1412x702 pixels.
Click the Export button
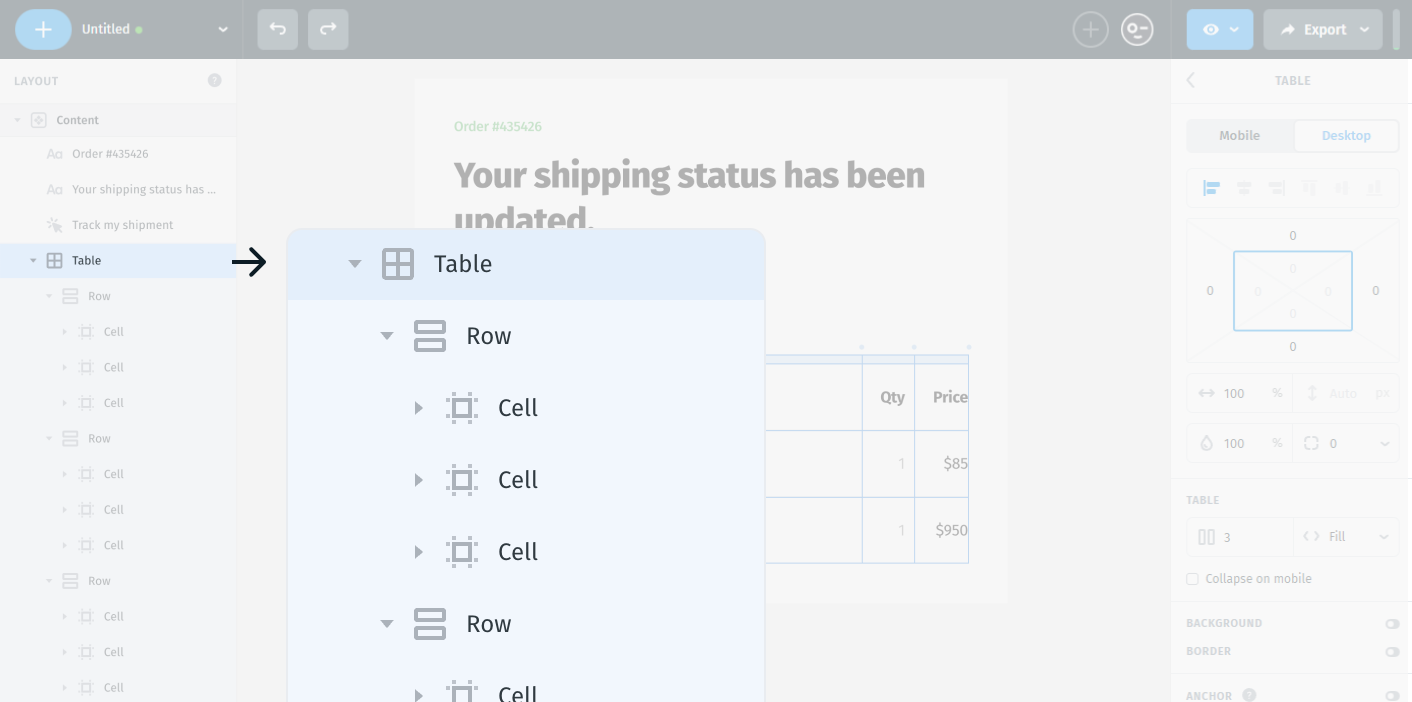click(1323, 30)
